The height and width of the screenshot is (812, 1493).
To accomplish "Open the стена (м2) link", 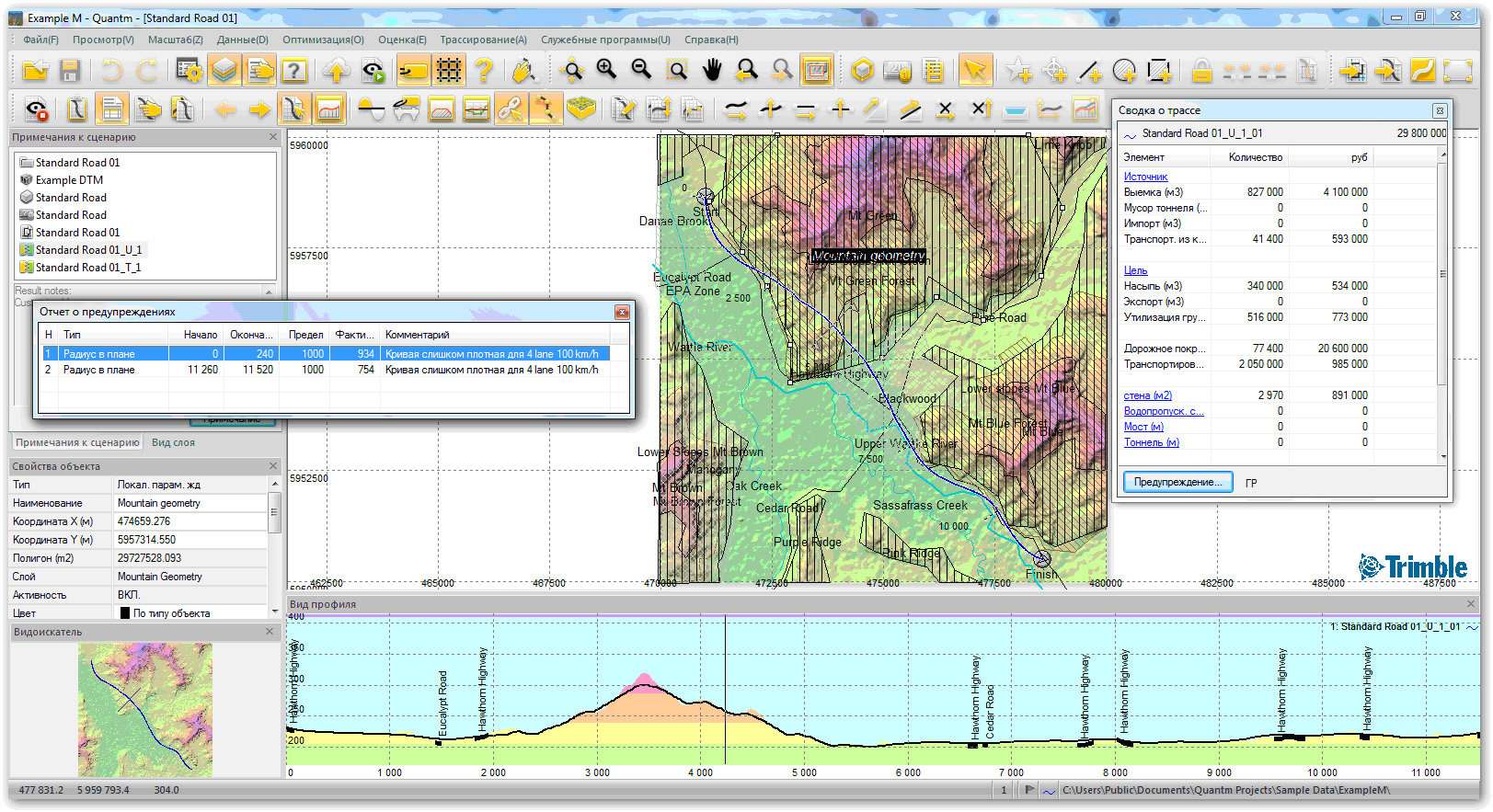I will coord(1147,395).
